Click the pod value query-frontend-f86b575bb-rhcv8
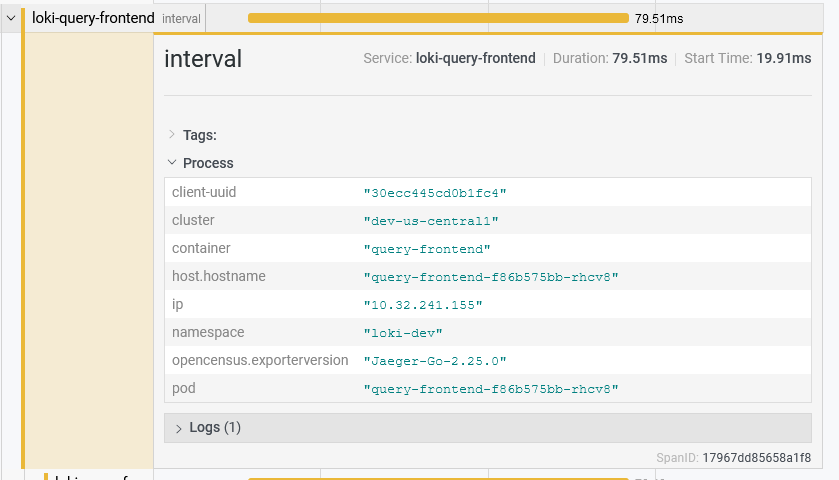 point(491,389)
